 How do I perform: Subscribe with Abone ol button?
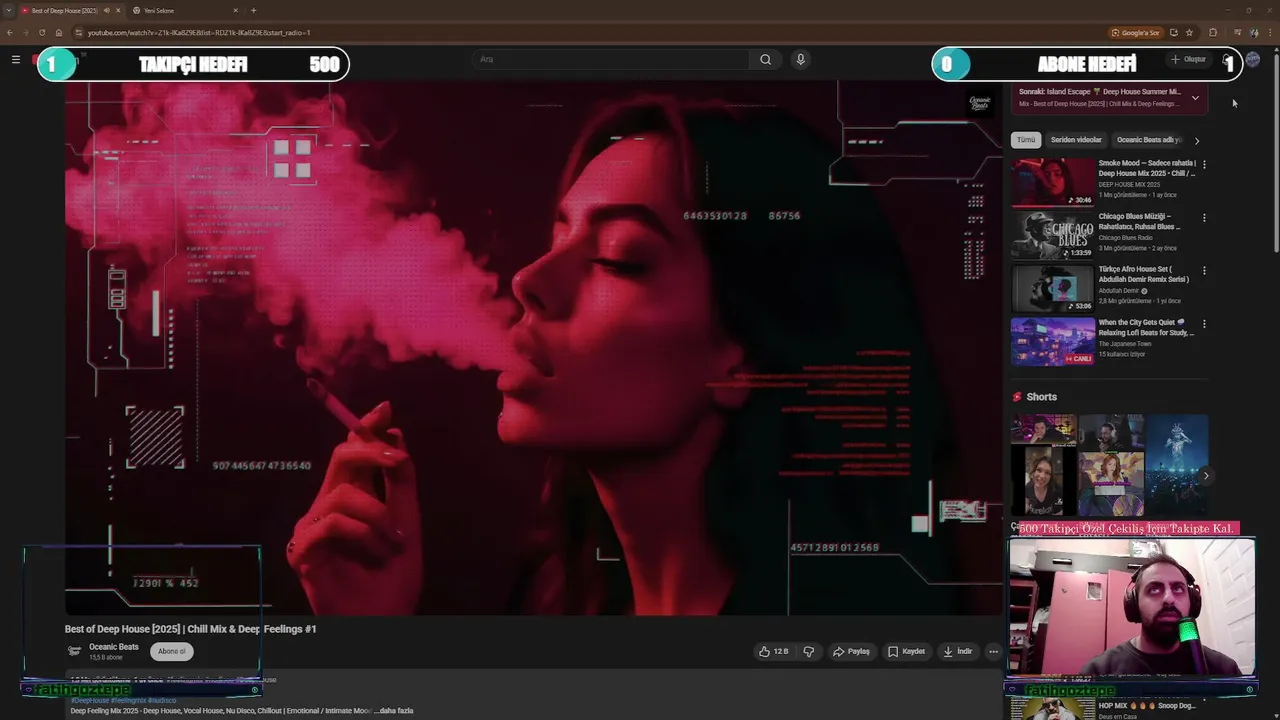pos(172,651)
